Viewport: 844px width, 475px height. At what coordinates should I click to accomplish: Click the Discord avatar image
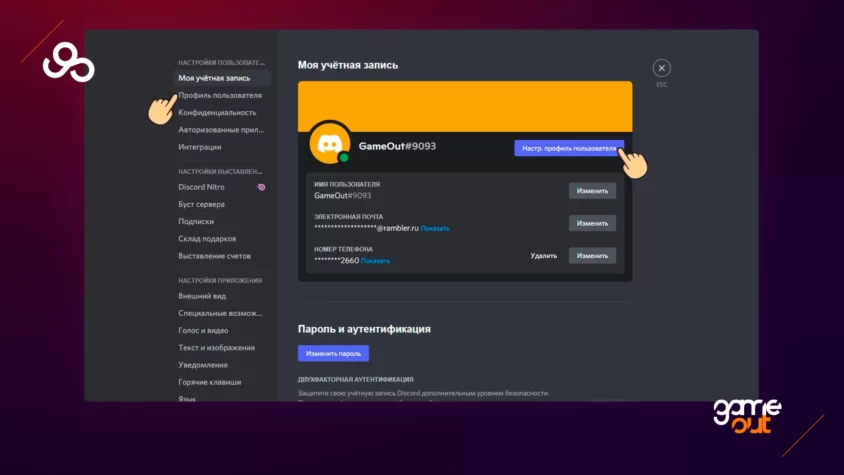(x=329, y=144)
